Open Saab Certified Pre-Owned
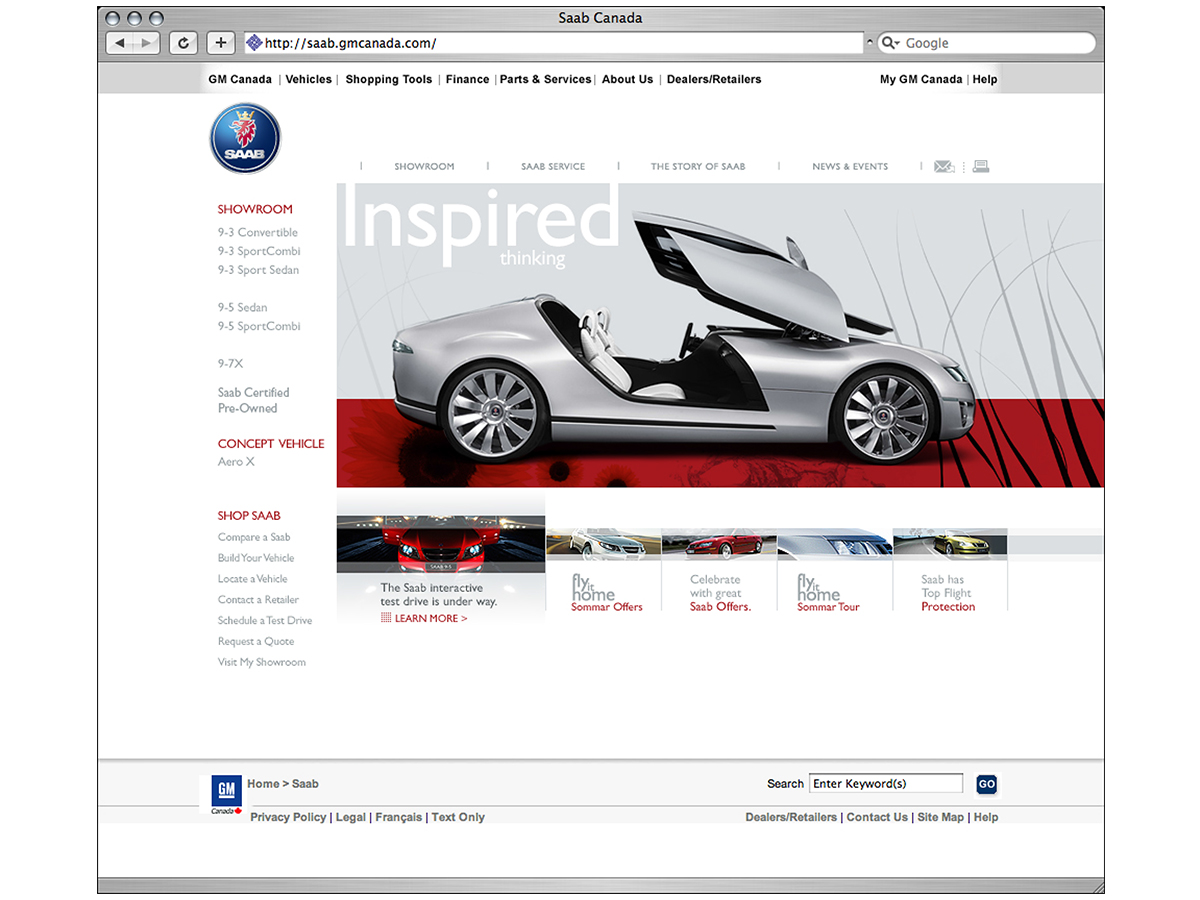 tap(254, 401)
